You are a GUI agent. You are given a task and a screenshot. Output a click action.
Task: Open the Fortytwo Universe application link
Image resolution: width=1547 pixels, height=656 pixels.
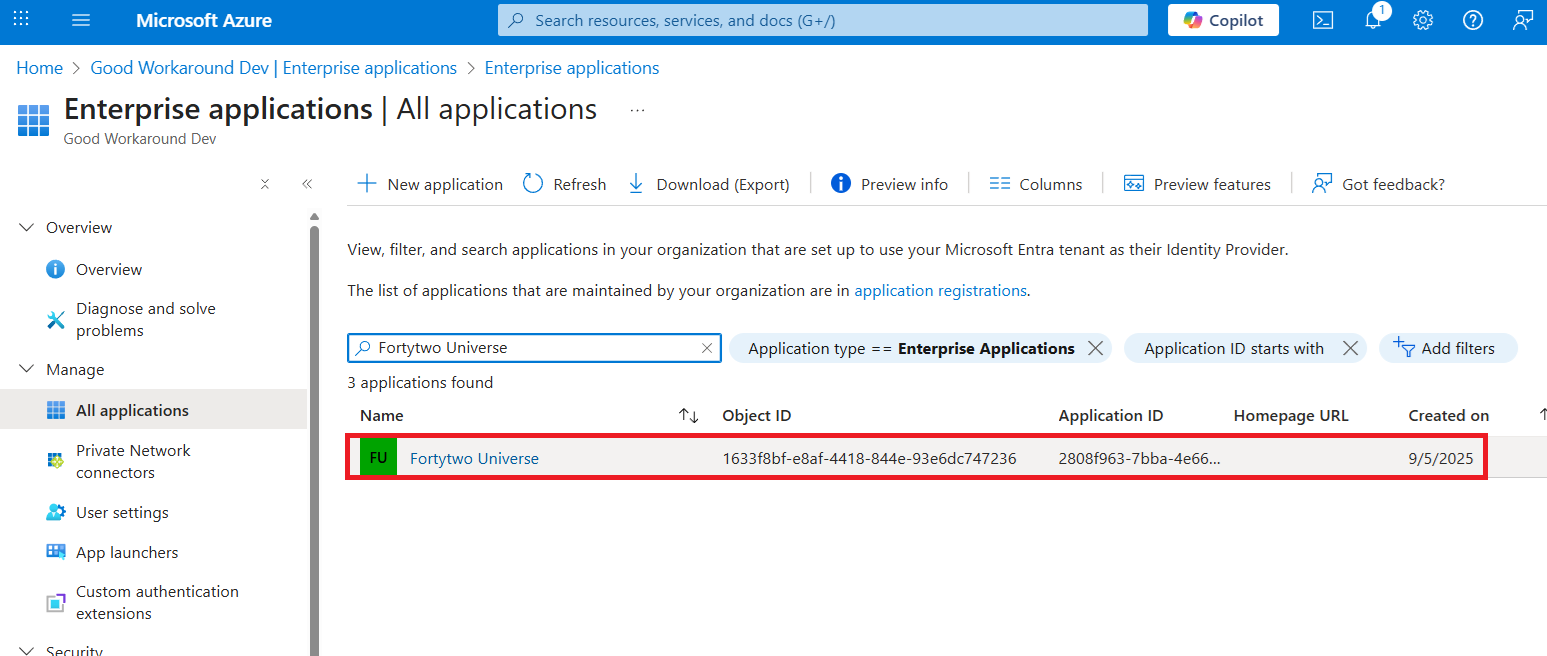pos(474,459)
